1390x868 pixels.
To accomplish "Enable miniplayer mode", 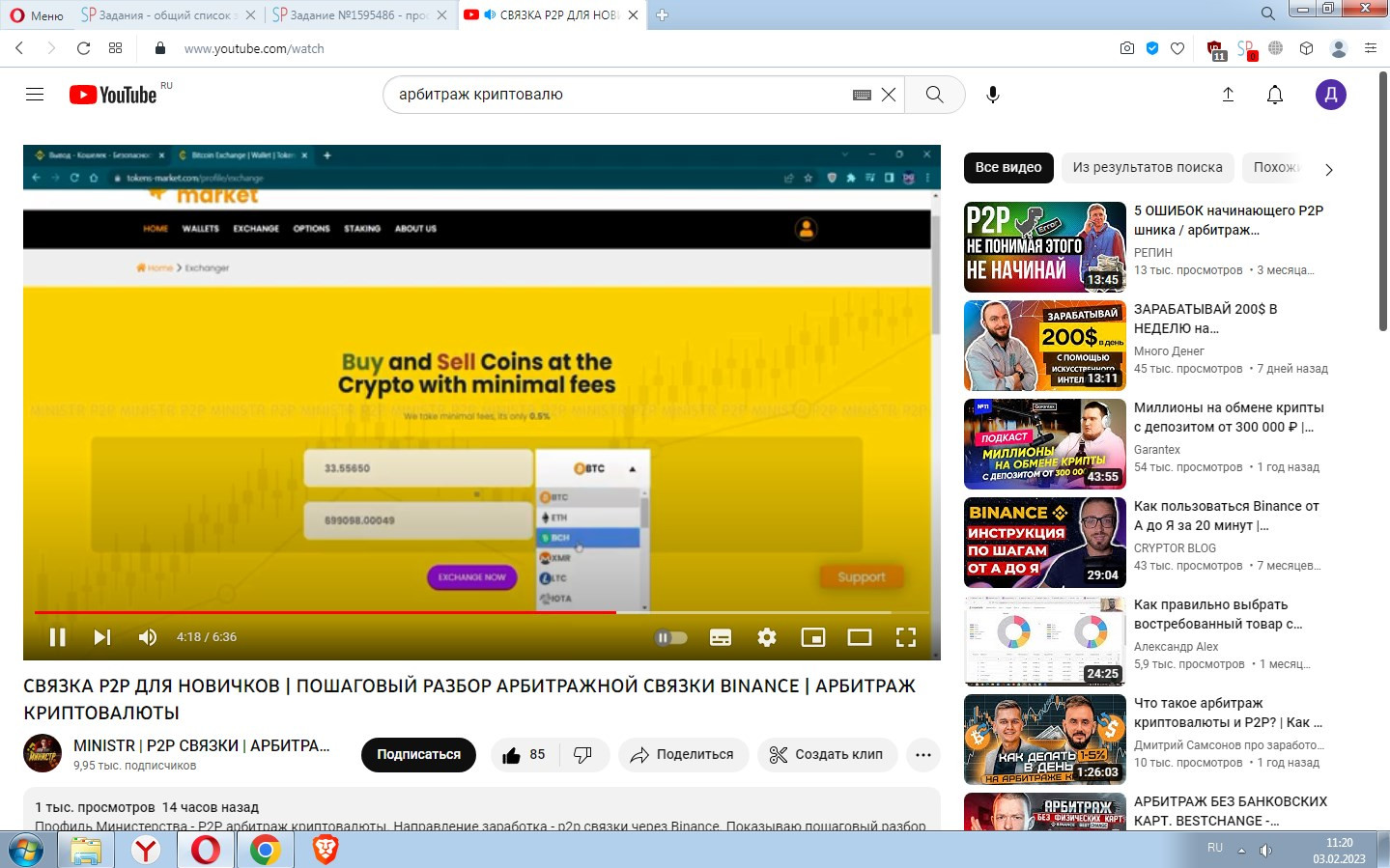I will coord(813,637).
